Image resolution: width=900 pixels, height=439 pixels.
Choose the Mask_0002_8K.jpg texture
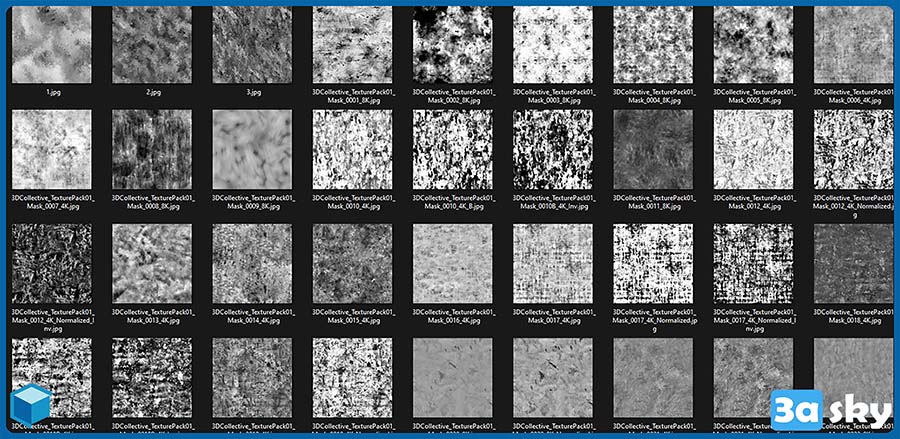coord(453,45)
